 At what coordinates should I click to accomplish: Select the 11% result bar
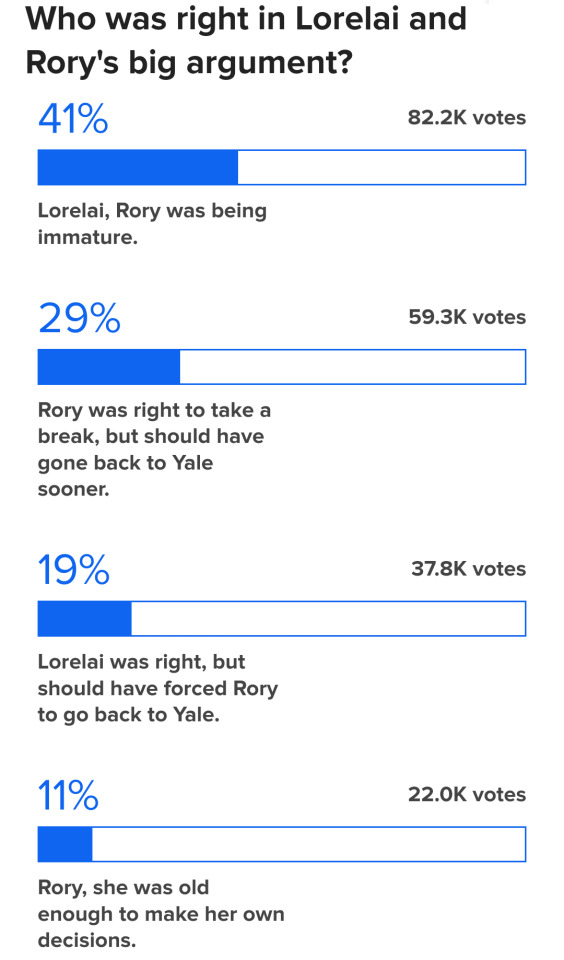282,844
